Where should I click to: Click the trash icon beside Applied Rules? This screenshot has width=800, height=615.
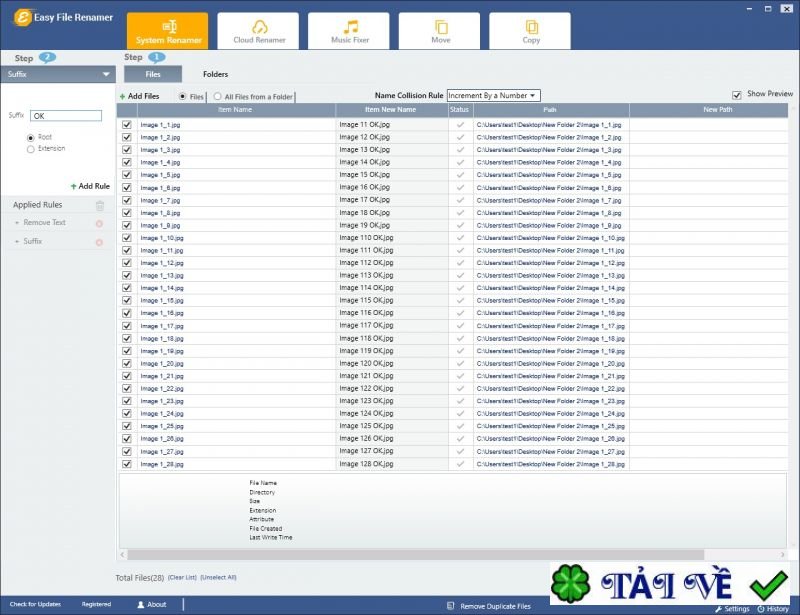[99, 205]
